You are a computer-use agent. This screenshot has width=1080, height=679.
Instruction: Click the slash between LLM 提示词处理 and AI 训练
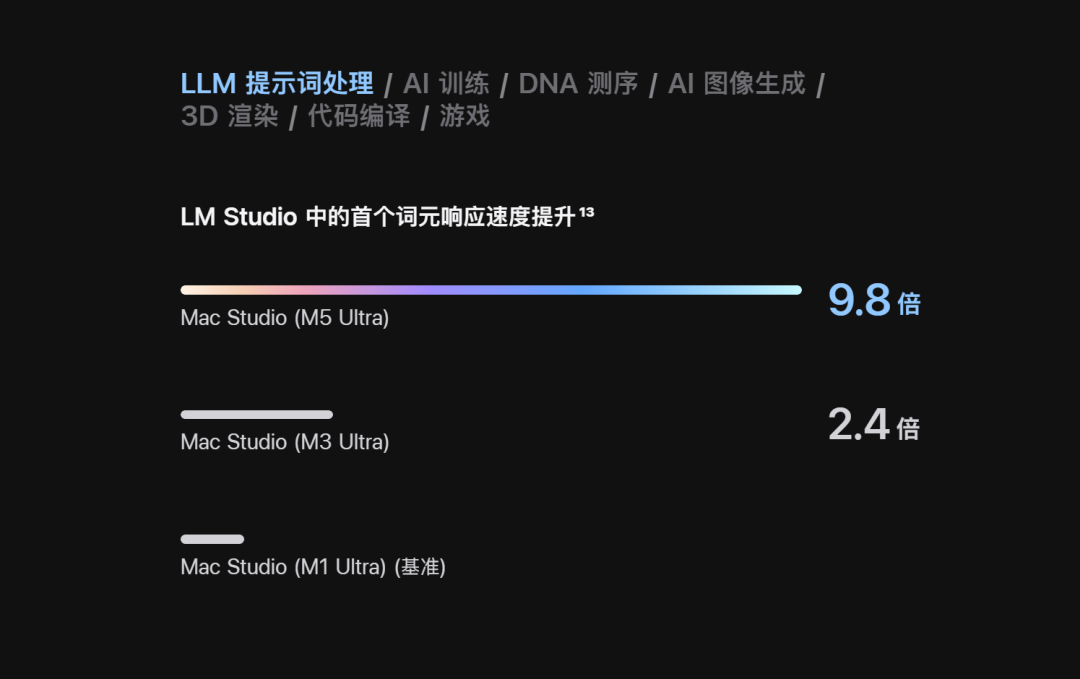388,86
